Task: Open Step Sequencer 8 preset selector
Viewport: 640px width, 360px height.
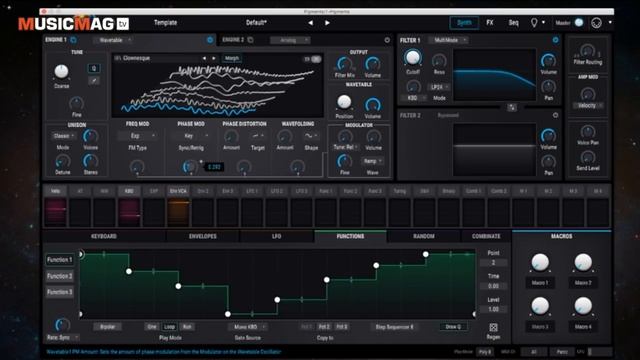Action: (394, 327)
